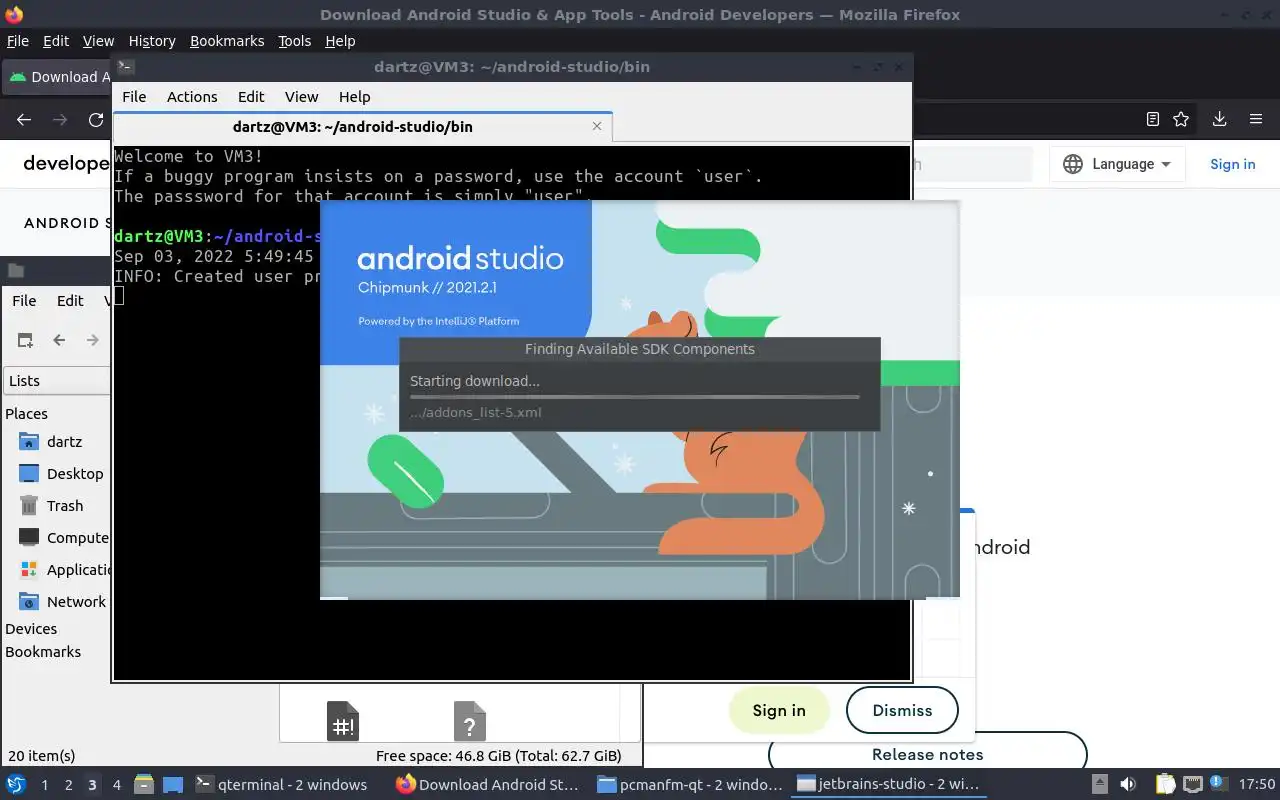Bookmark this page with star icon
The width and height of the screenshot is (1280, 800).
(x=1181, y=119)
